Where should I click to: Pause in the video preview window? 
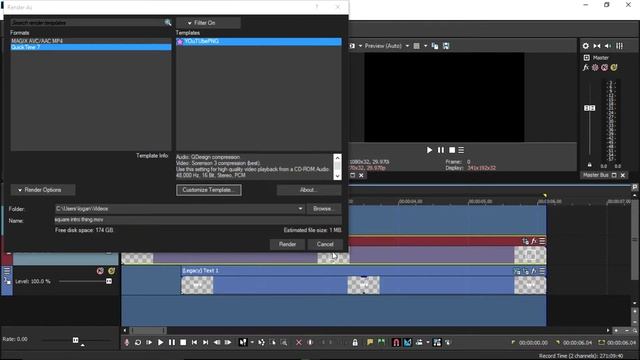click(x=441, y=150)
